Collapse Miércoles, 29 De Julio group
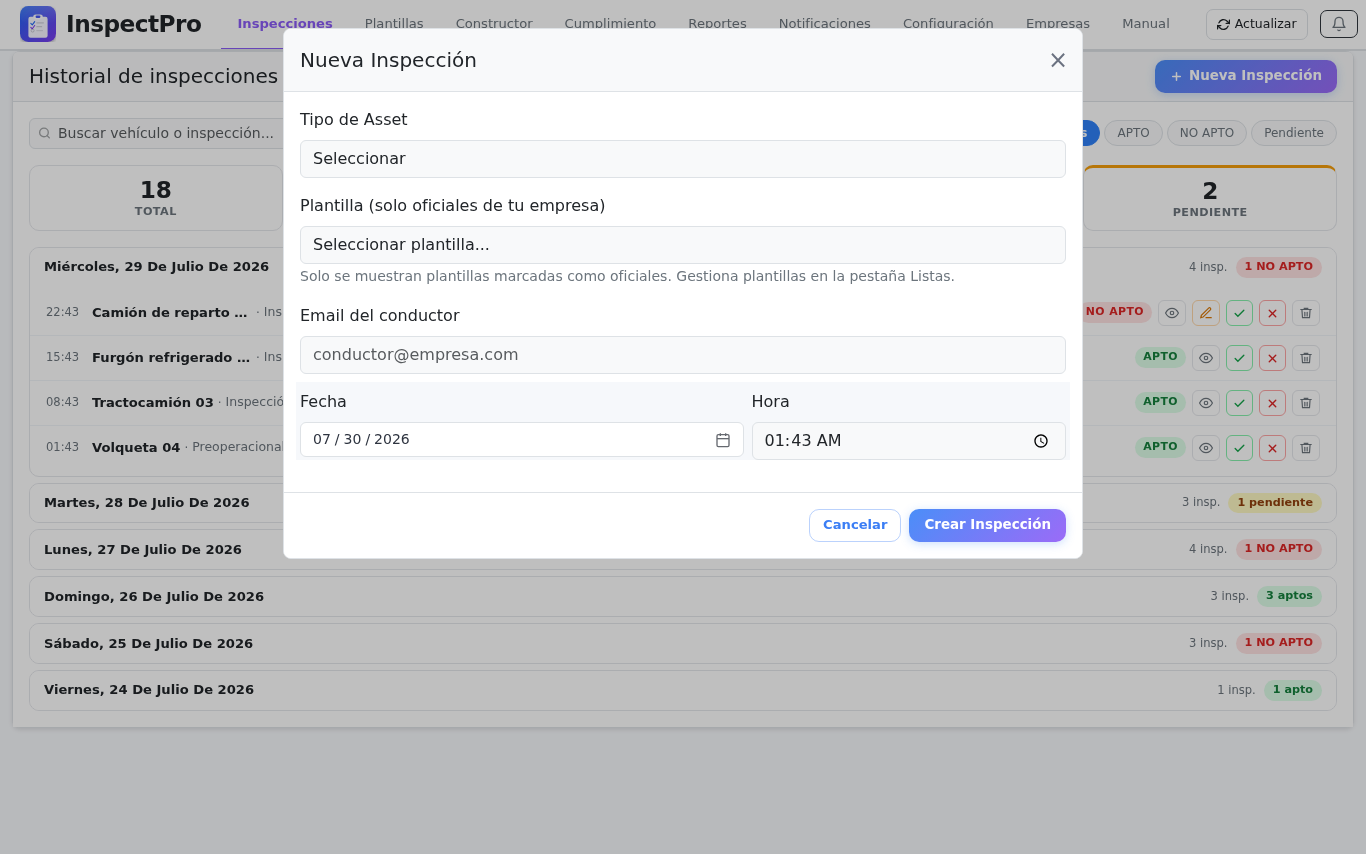 pos(683,267)
